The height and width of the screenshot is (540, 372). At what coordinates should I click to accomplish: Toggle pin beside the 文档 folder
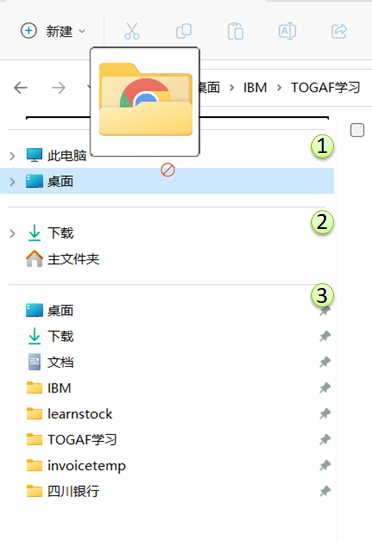[x=325, y=362]
